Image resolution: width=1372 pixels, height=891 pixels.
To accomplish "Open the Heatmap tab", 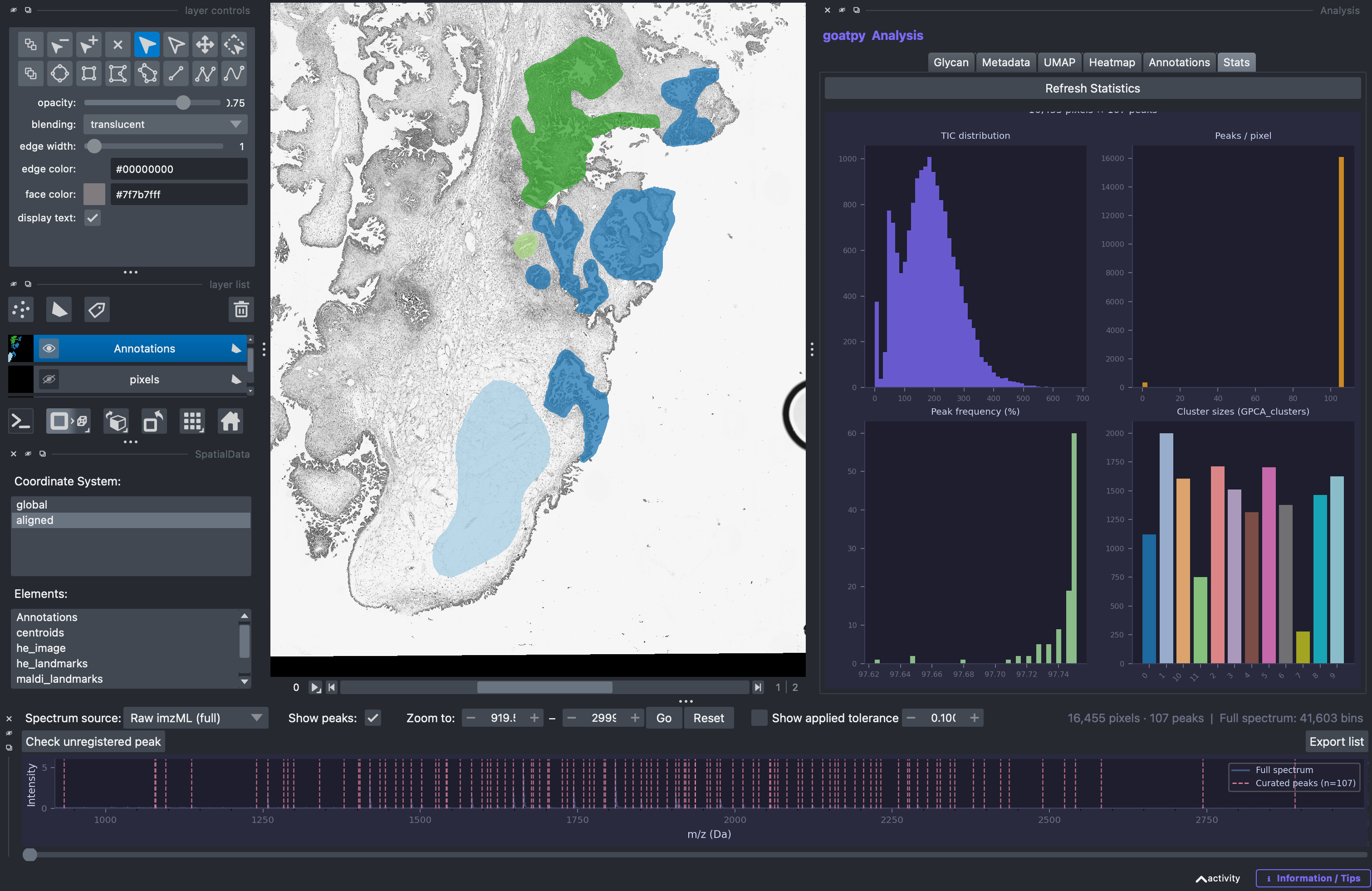I will pos(1112,62).
